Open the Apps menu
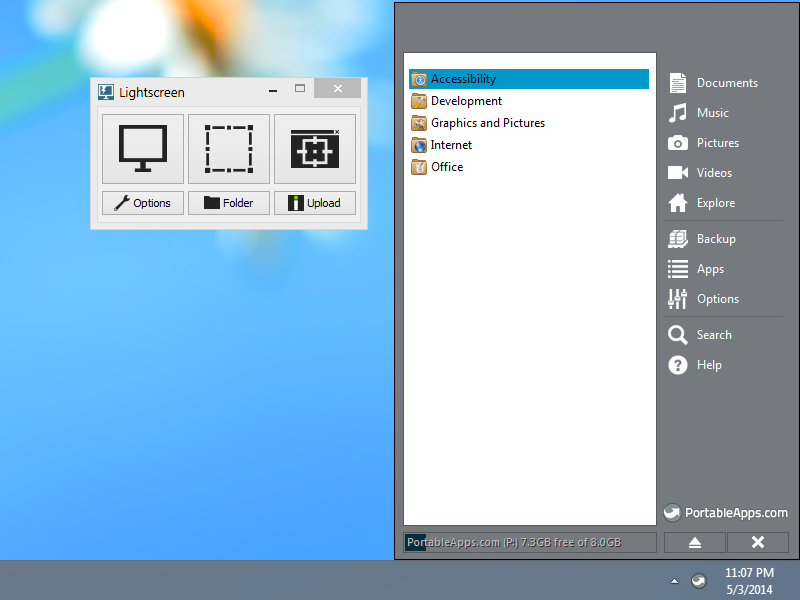The image size is (800, 600). coord(710,269)
